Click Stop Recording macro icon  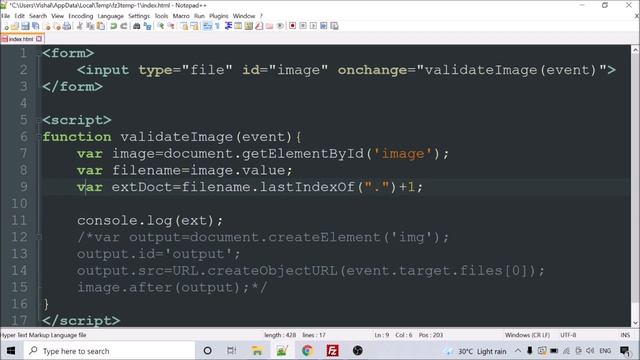tap(303, 26)
